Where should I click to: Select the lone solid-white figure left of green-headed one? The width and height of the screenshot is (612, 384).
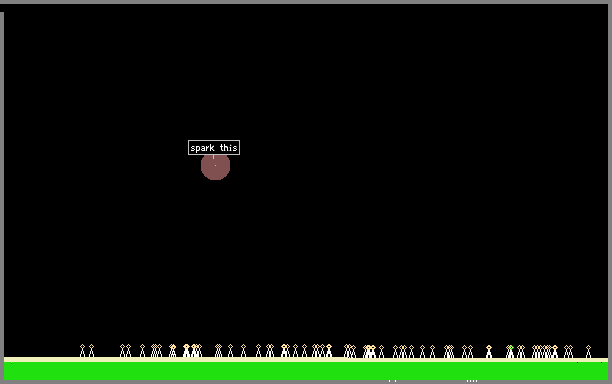489,351
